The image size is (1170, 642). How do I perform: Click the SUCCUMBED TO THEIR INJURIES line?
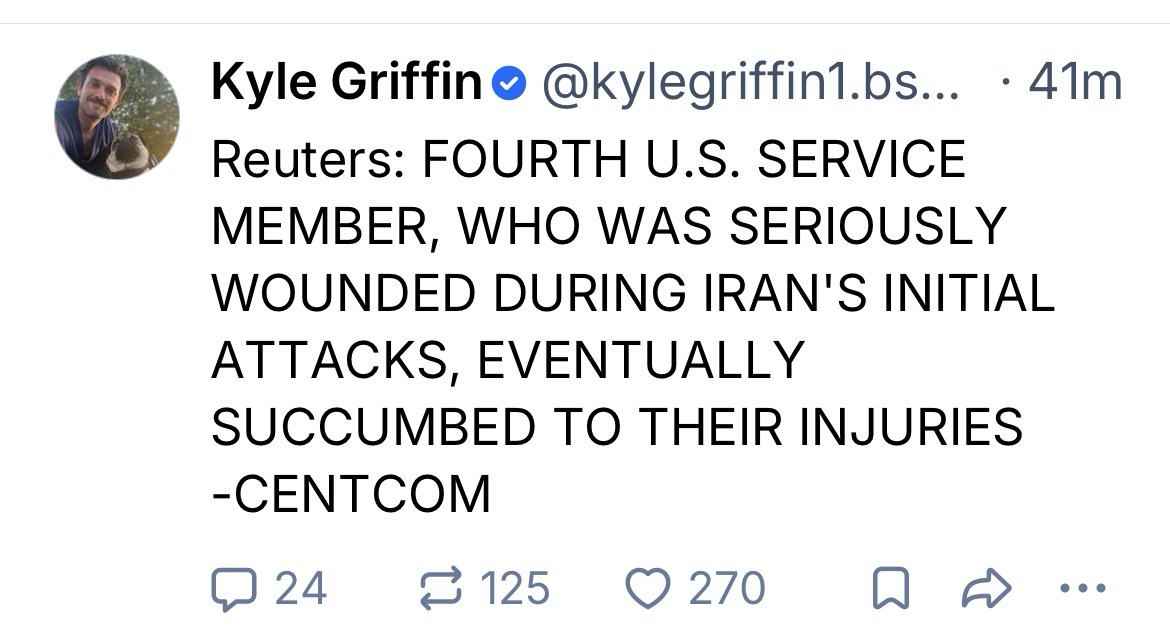[617, 427]
